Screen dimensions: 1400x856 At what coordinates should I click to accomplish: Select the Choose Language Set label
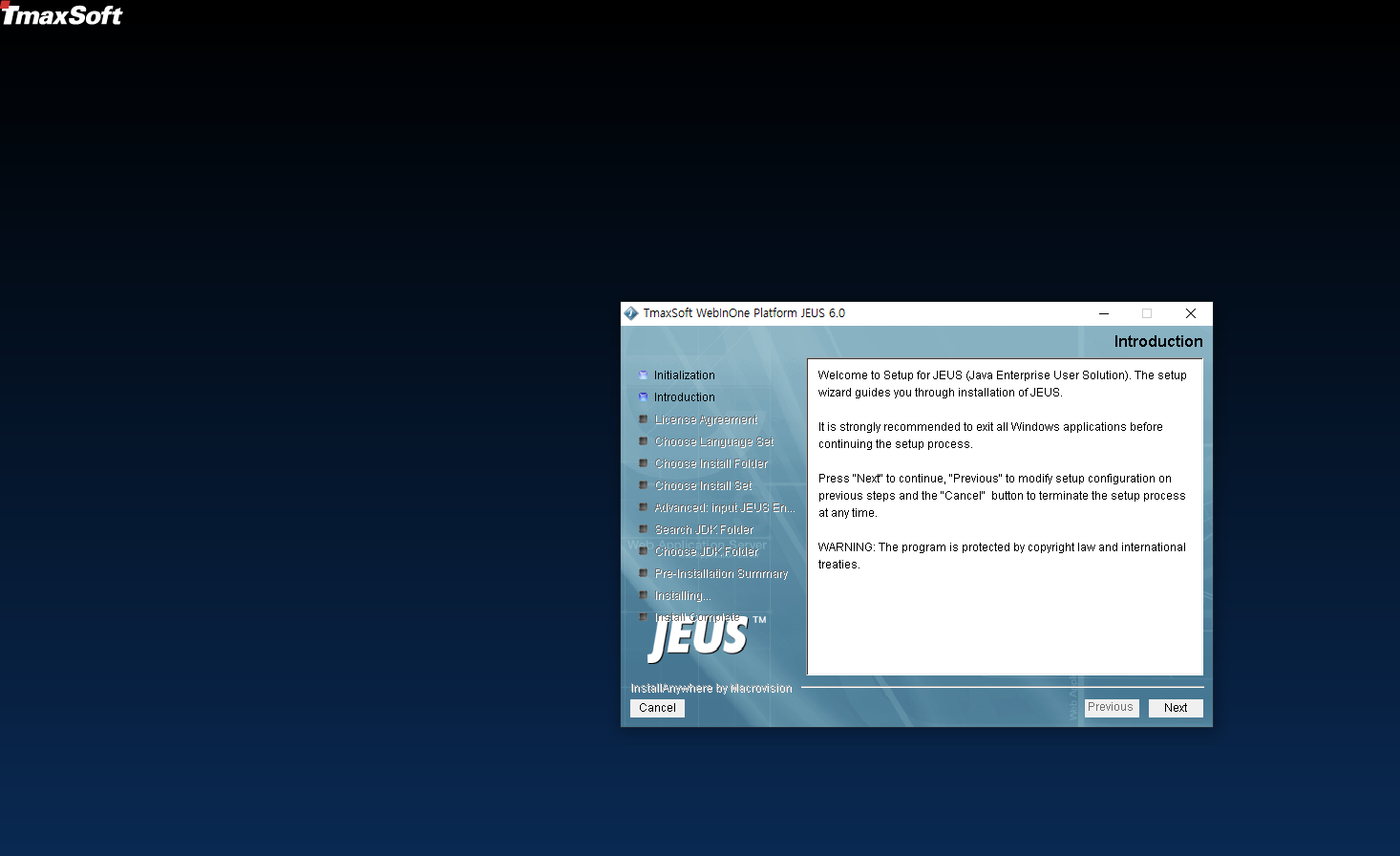(714, 441)
